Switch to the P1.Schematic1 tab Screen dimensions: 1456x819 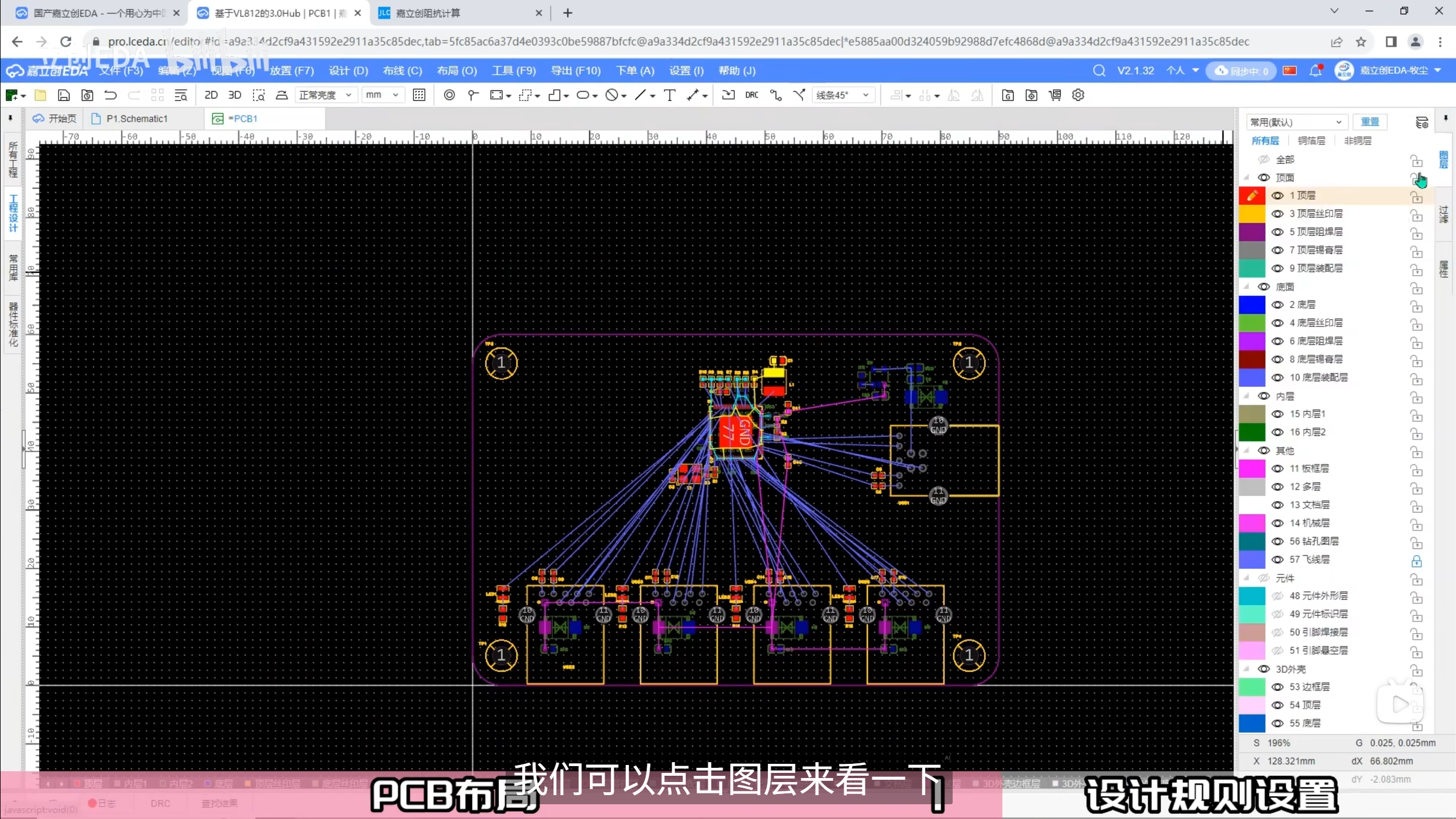pos(136,118)
